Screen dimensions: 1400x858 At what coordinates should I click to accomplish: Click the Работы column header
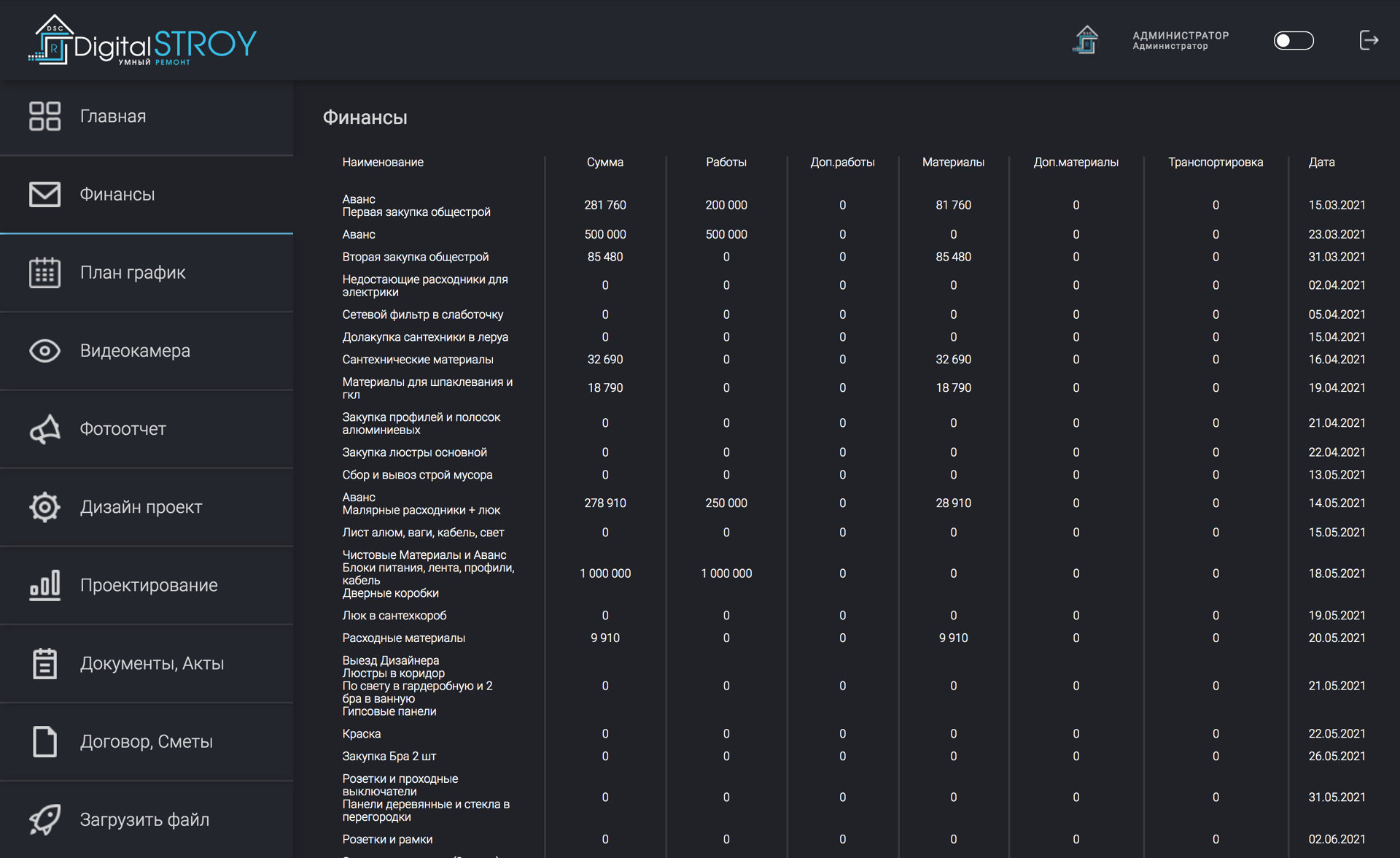[726, 162]
